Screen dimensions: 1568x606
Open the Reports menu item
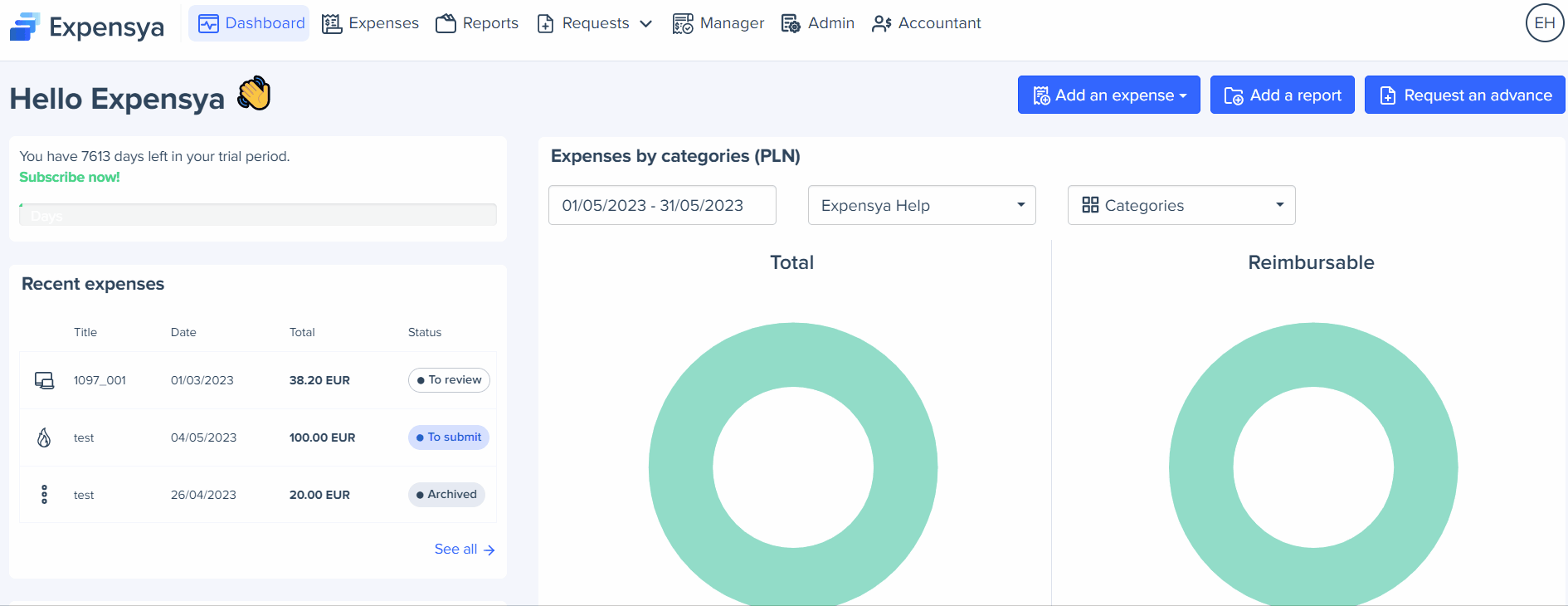click(477, 23)
